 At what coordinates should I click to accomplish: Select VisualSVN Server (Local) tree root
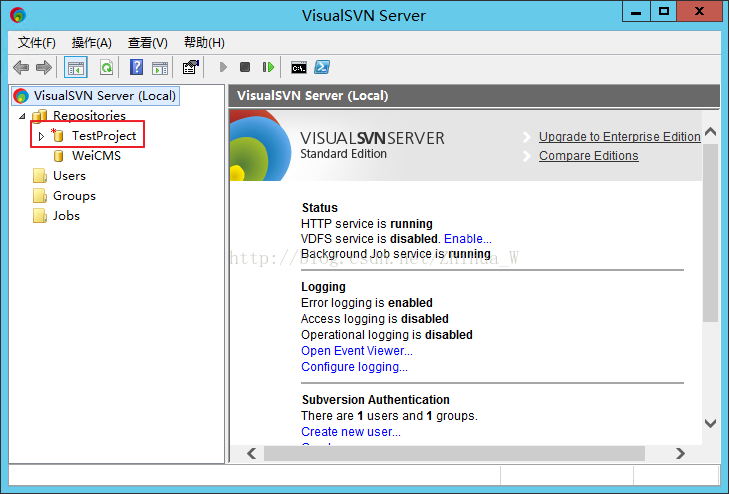click(x=96, y=96)
